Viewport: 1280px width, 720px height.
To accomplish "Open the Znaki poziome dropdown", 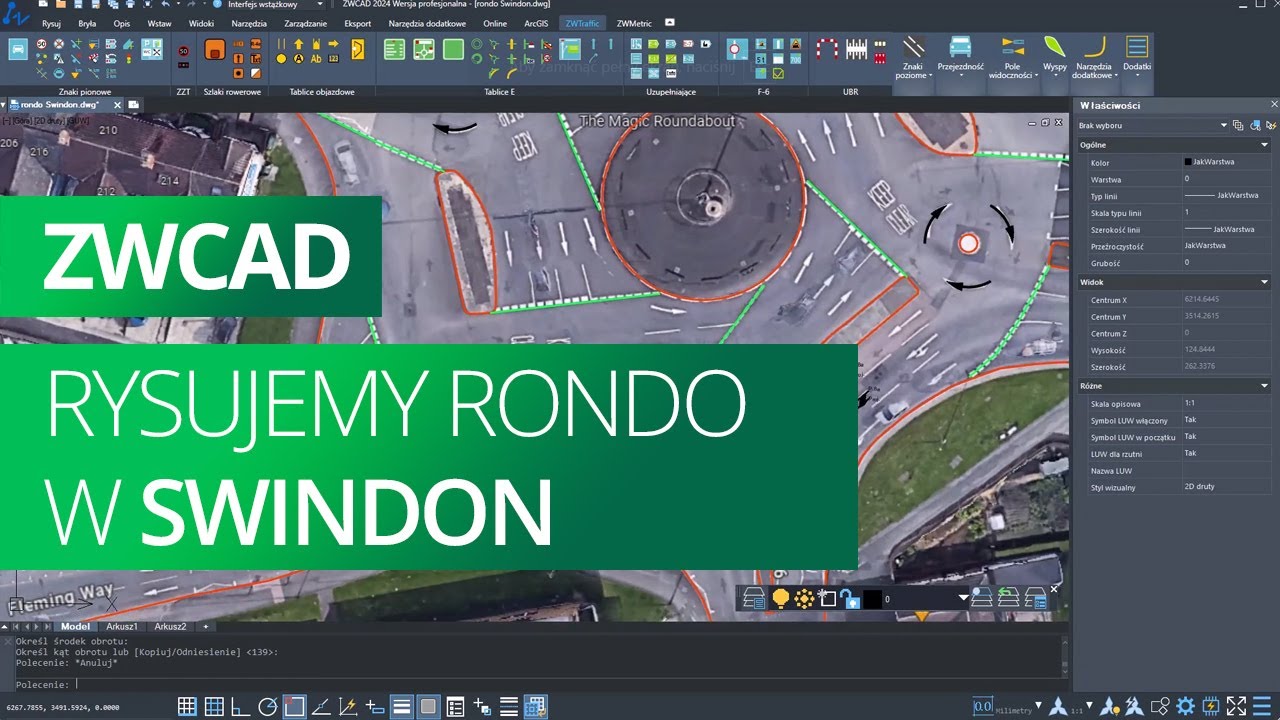I will point(913,58).
